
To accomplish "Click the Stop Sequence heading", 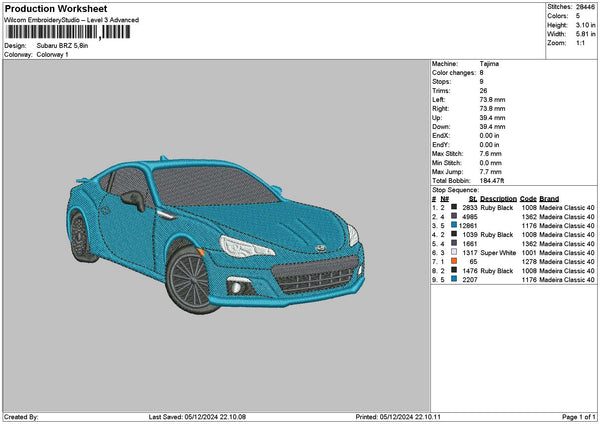I will pos(455,188).
